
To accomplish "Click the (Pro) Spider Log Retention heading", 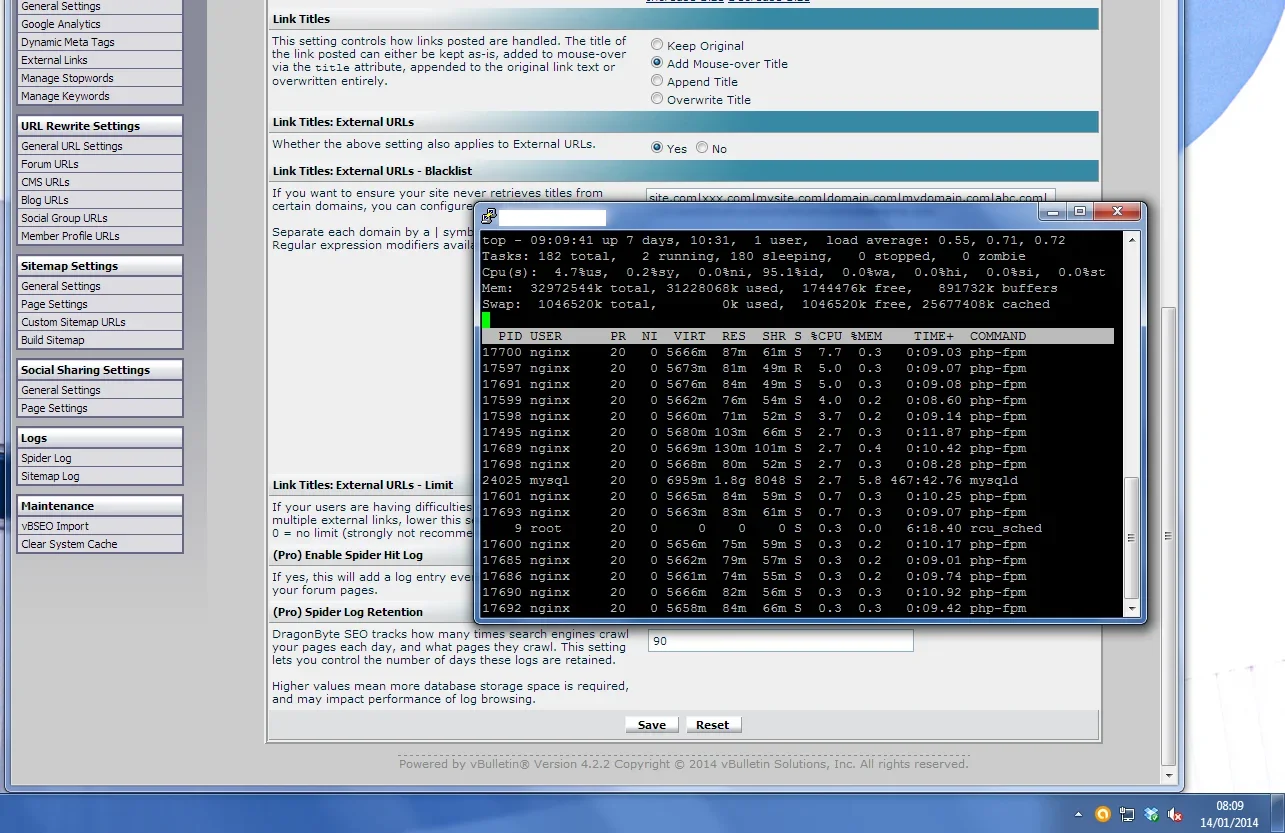I will point(348,612).
